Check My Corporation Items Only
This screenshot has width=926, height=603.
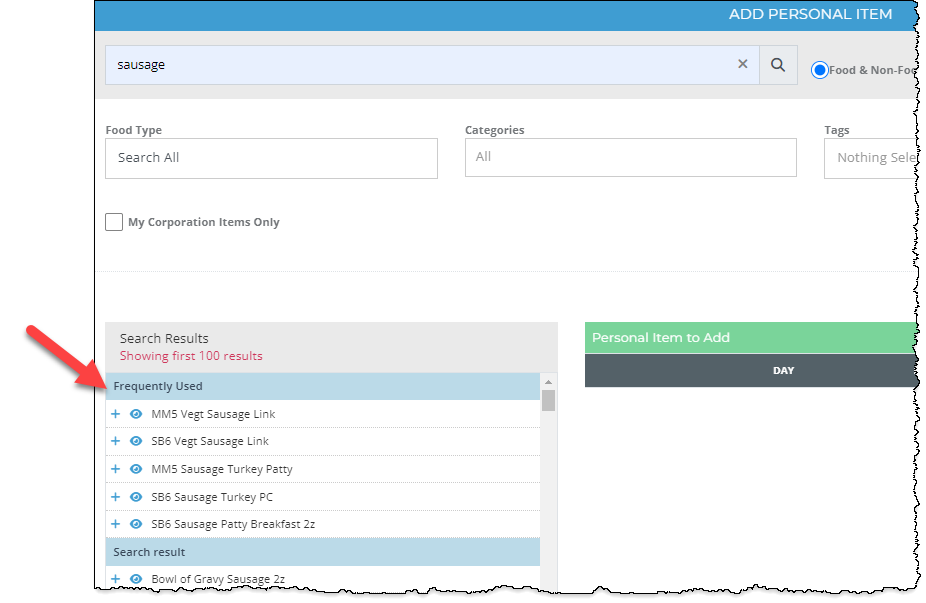114,222
